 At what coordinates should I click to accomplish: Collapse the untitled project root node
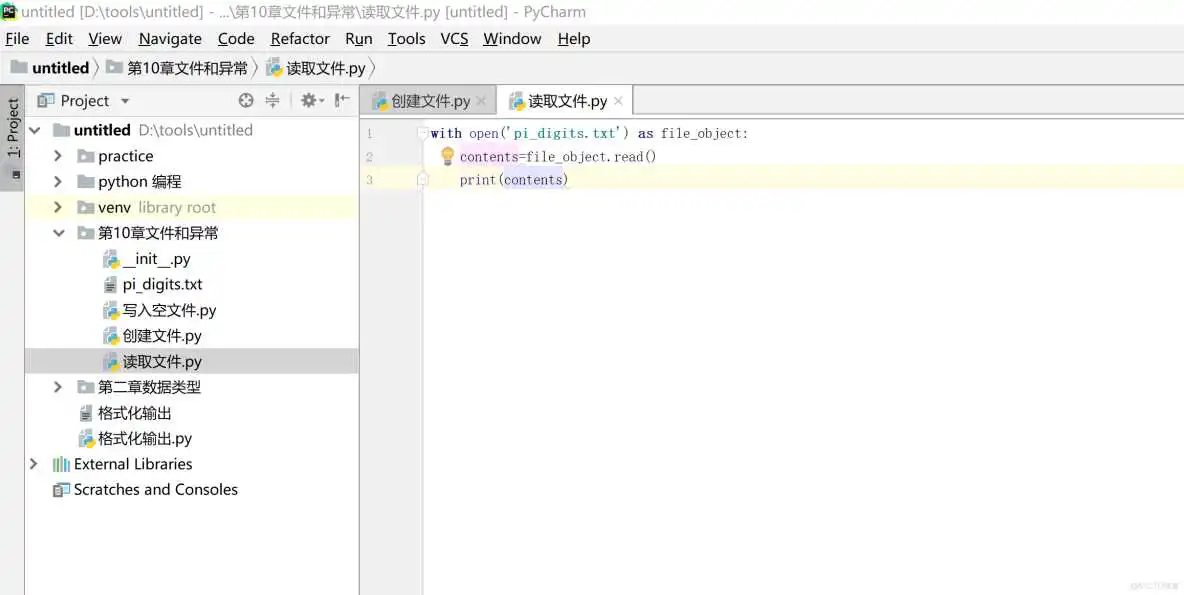tap(34, 129)
